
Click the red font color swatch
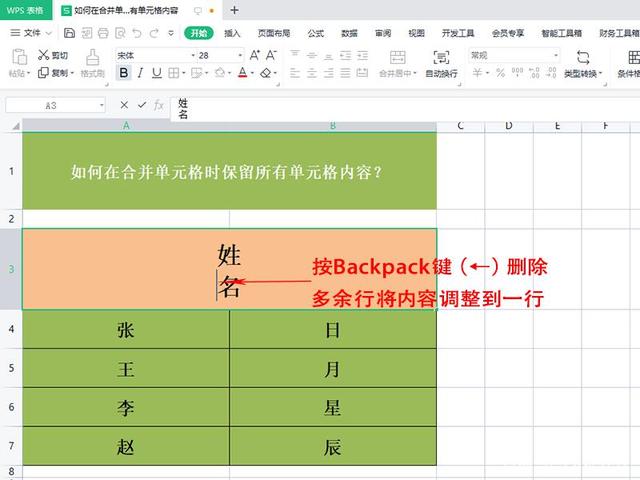(242, 74)
